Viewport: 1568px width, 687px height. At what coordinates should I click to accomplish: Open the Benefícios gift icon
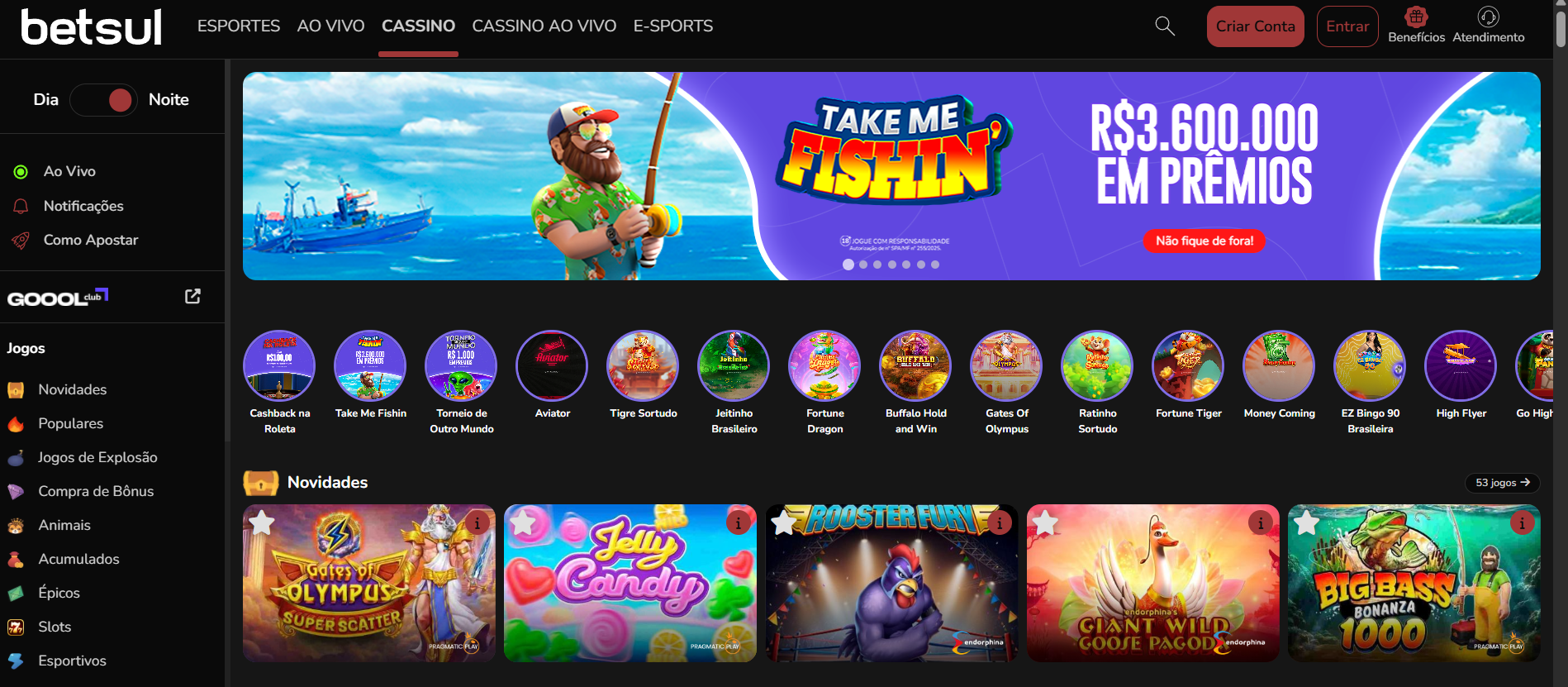tap(1416, 17)
